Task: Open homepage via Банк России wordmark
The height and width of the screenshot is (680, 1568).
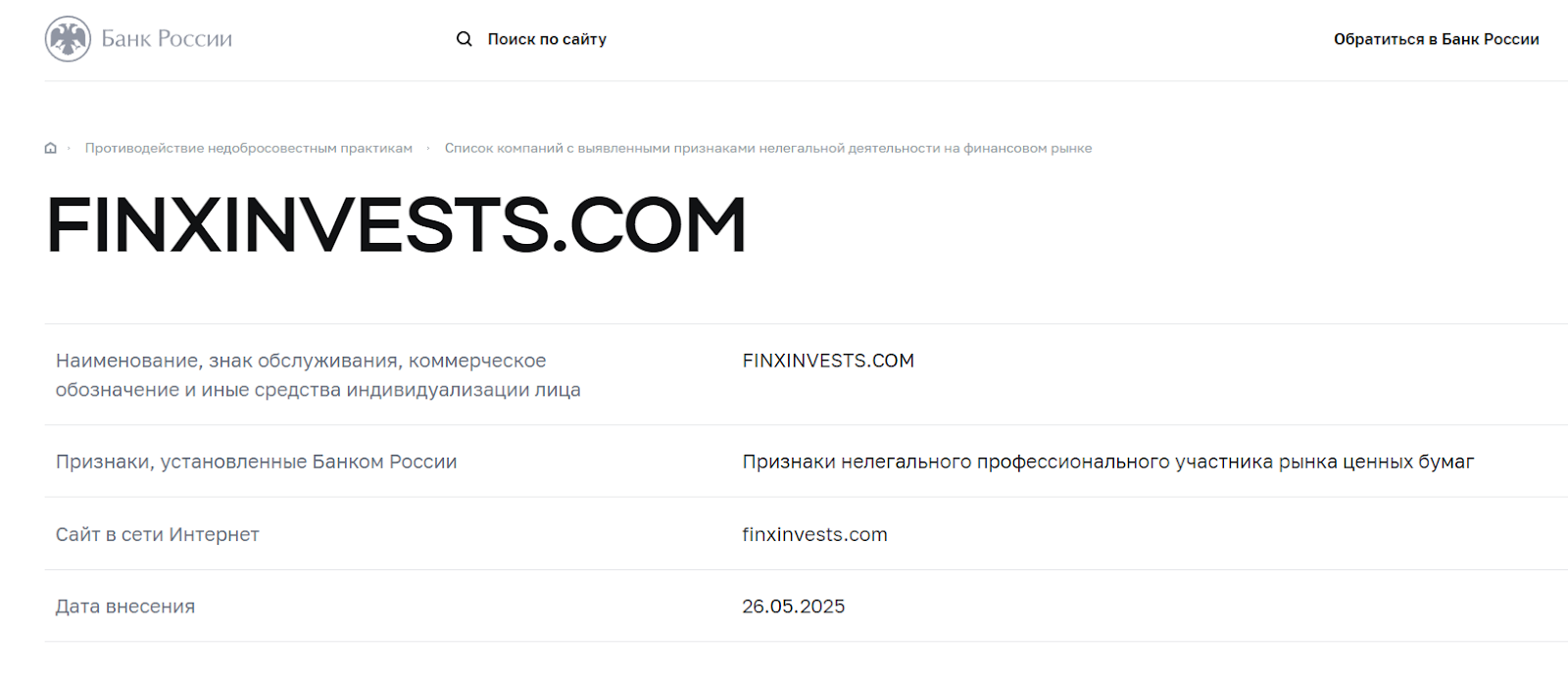Action: pyautogui.click(x=167, y=39)
